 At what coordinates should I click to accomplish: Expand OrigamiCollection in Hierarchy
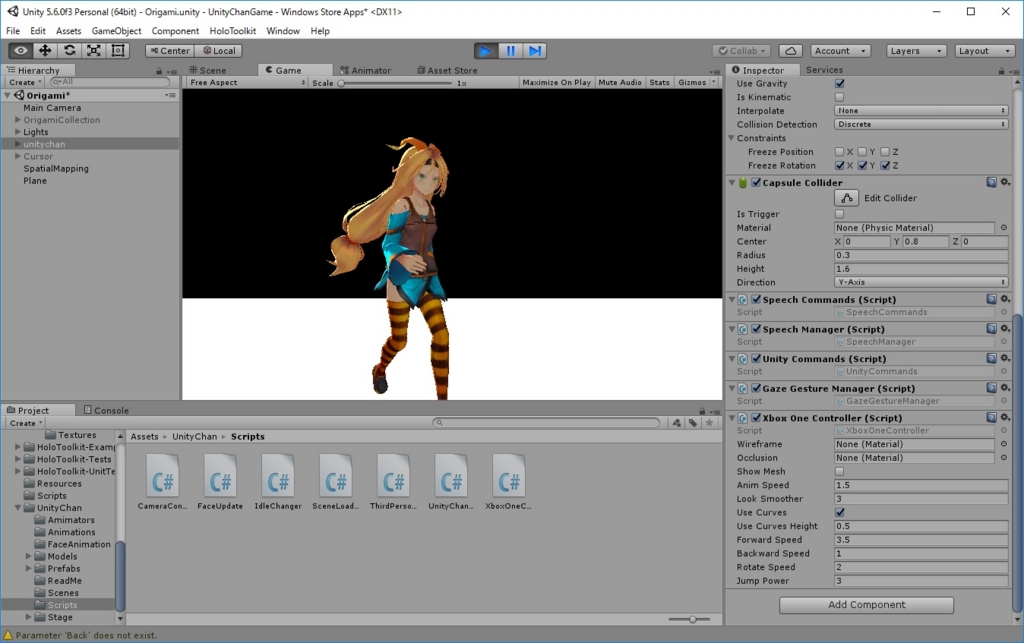(x=18, y=120)
